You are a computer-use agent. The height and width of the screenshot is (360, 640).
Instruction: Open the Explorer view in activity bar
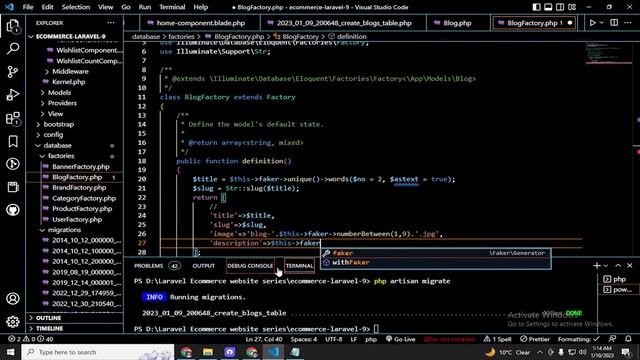coord(13,26)
